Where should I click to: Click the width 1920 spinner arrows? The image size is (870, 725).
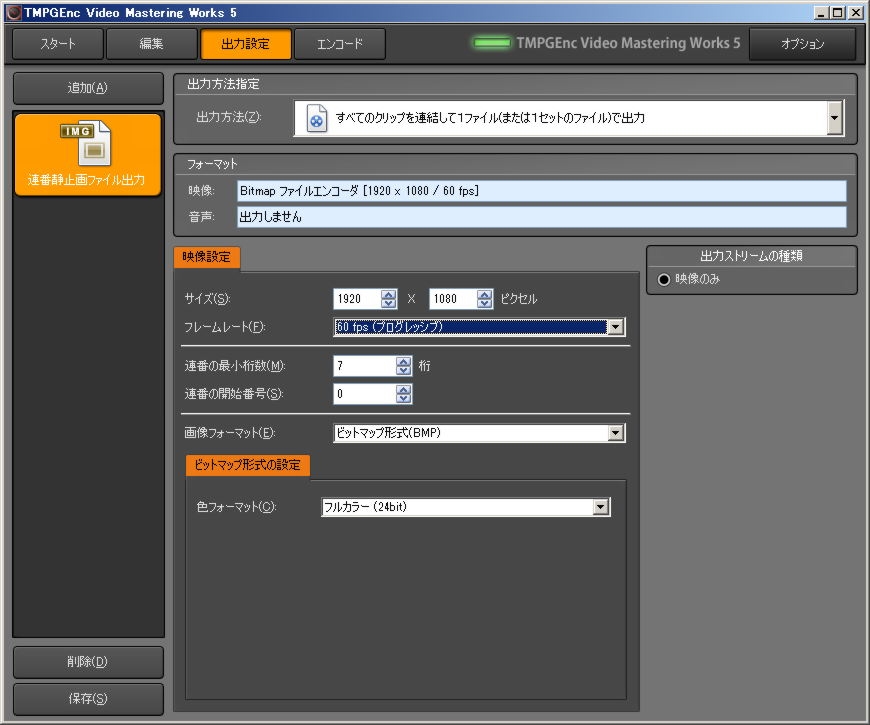pos(389,299)
